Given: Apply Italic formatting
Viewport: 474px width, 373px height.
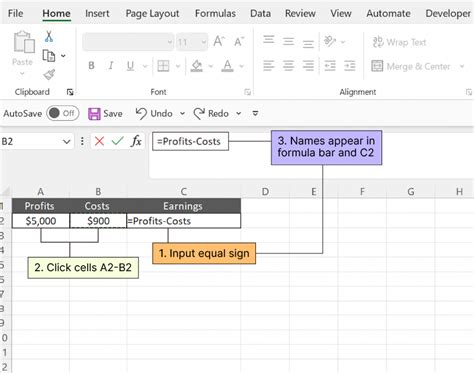Looking at the screenshot, I should point(111,66).
